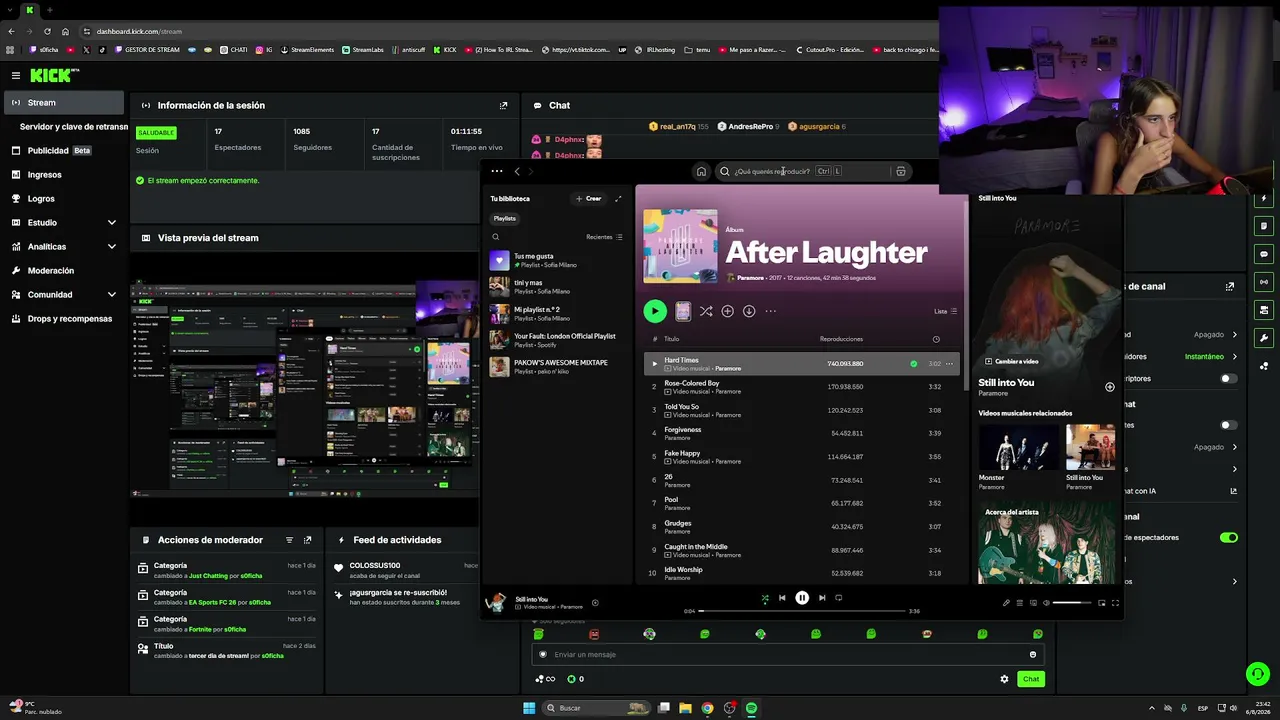Screen dimensions: 1280x720
Task: Open the Spotify queue icon
Action: click(1020, 603)
